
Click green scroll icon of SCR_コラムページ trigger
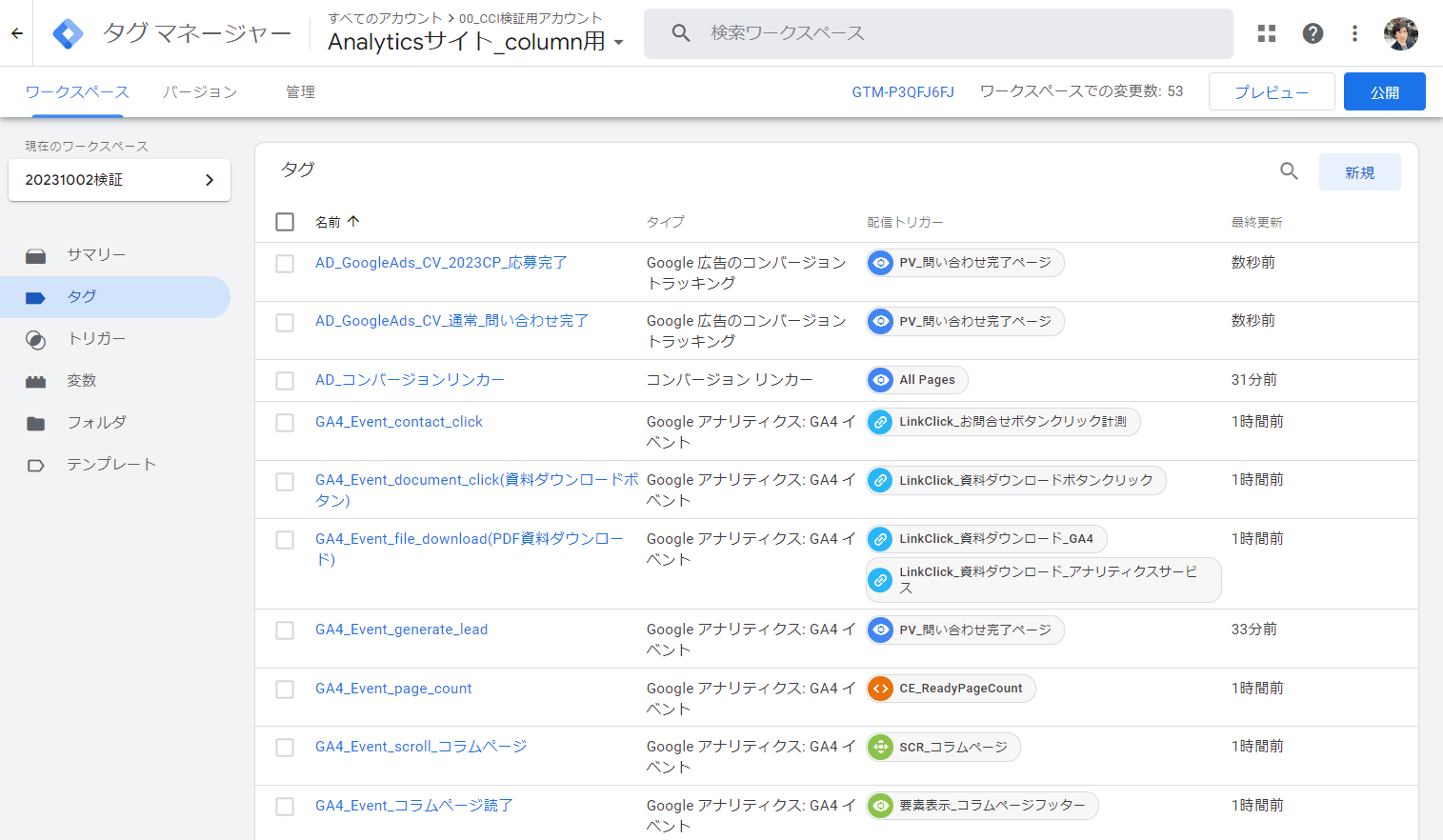pos(881,748)
